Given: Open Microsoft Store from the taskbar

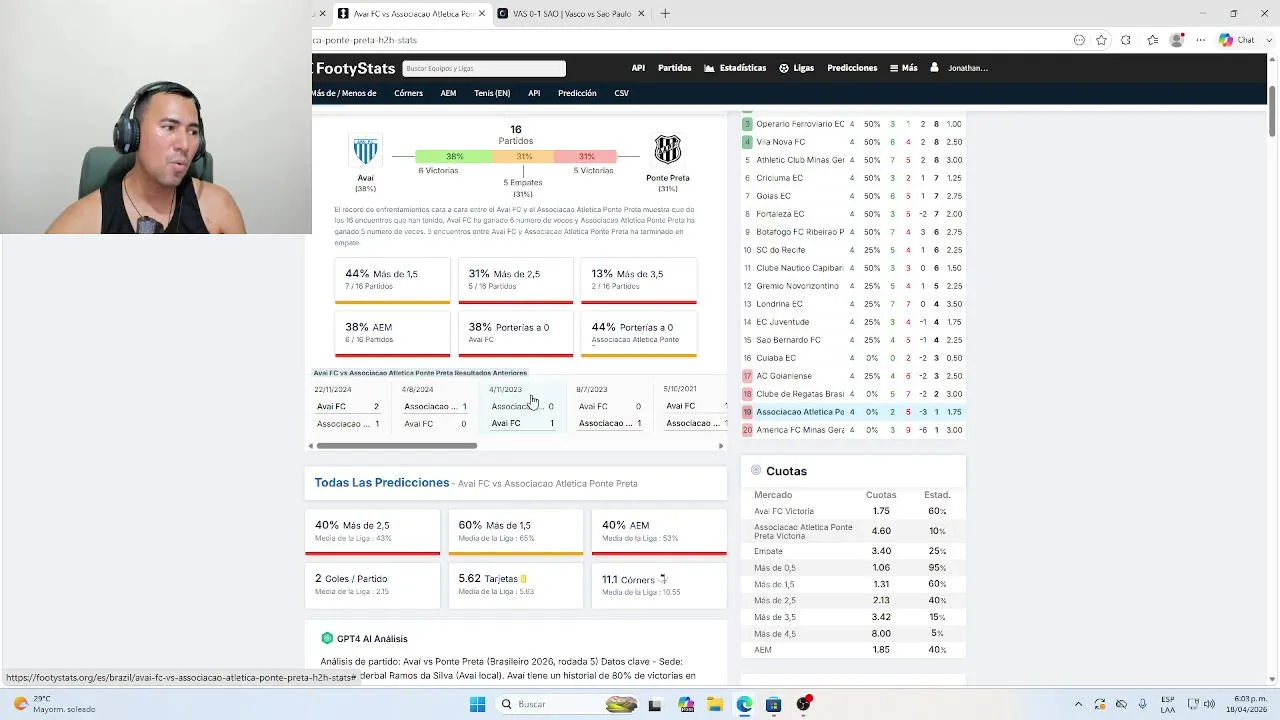Looking at the screenshot, I should [x=773, y=704].
